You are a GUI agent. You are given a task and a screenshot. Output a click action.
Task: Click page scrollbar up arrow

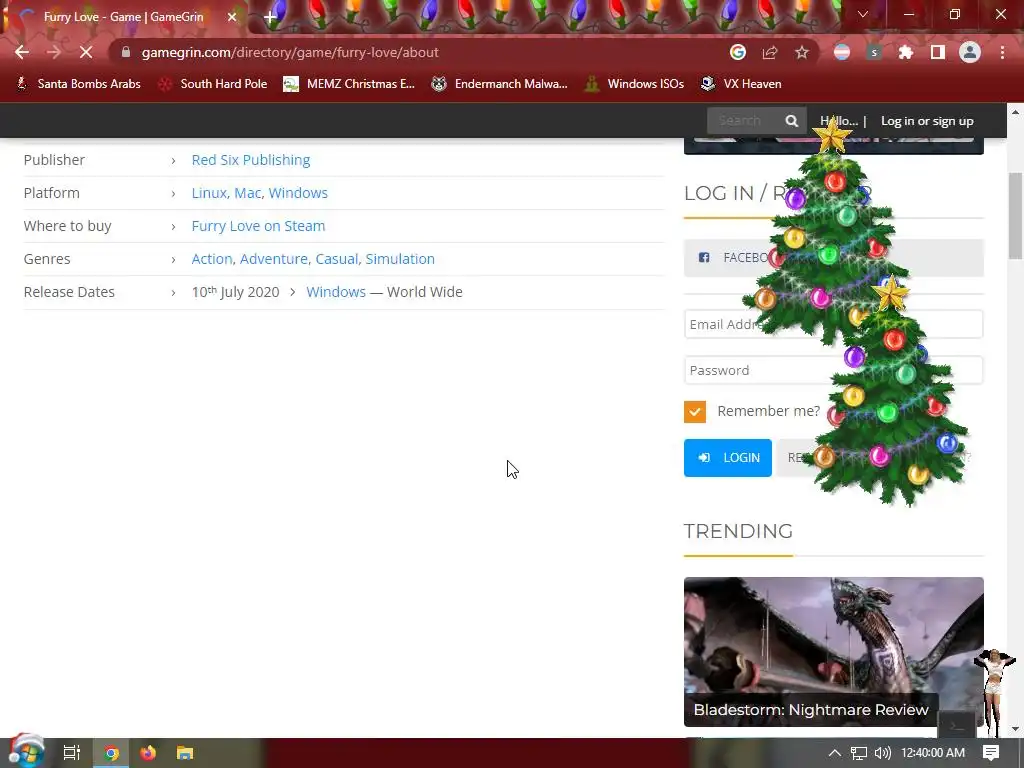click(1016, 112)
